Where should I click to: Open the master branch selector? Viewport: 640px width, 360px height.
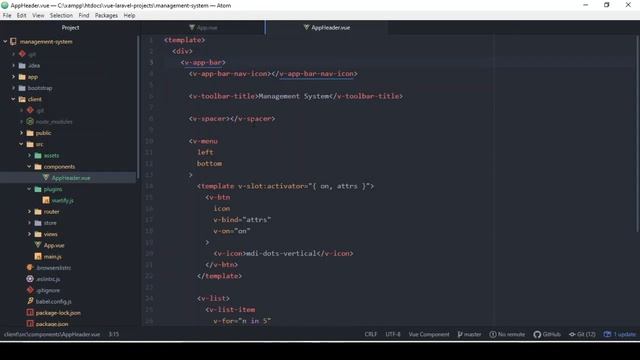click(469, 334)
